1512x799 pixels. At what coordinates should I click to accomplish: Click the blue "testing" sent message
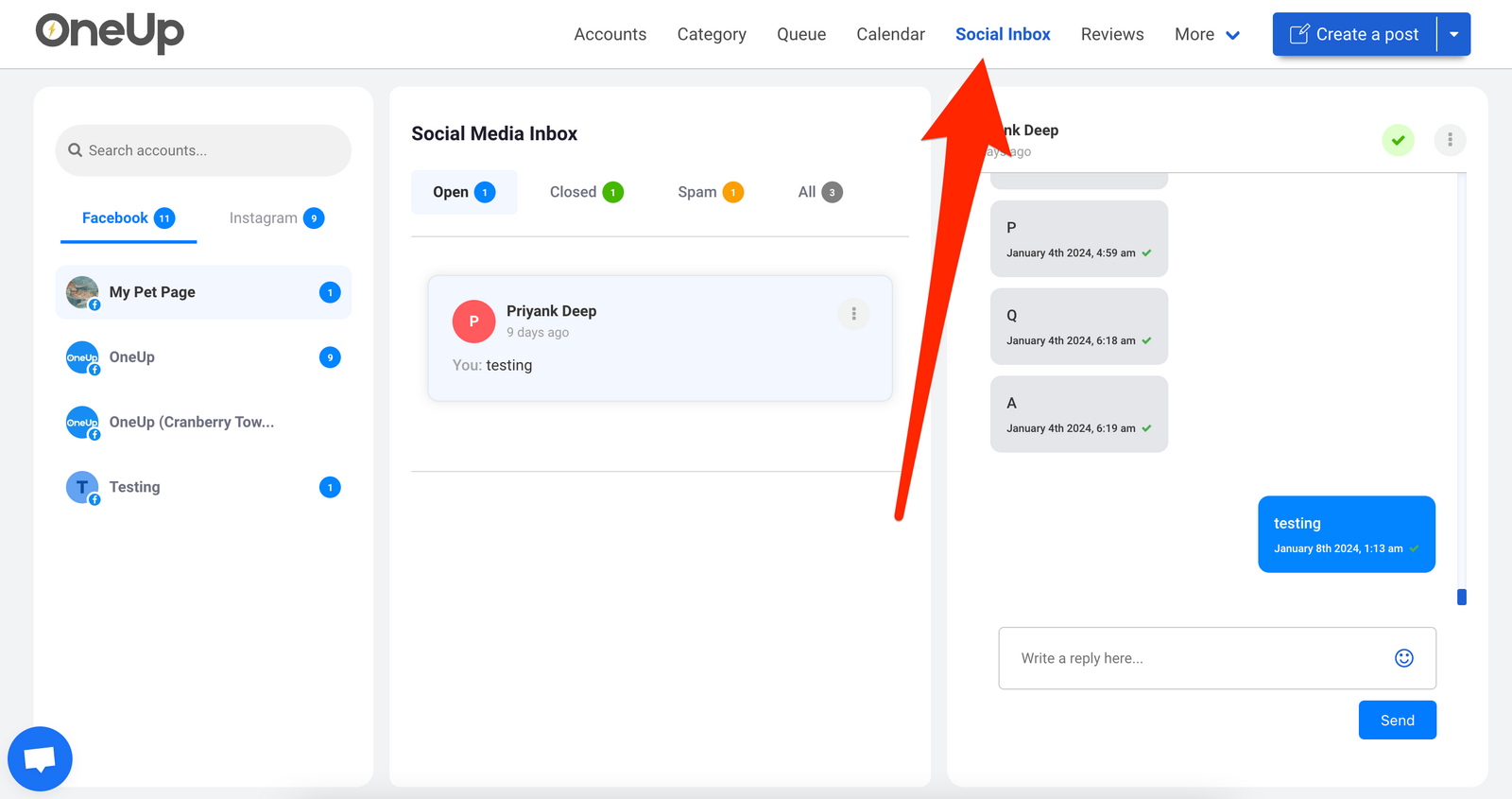tap(1347, 534)
